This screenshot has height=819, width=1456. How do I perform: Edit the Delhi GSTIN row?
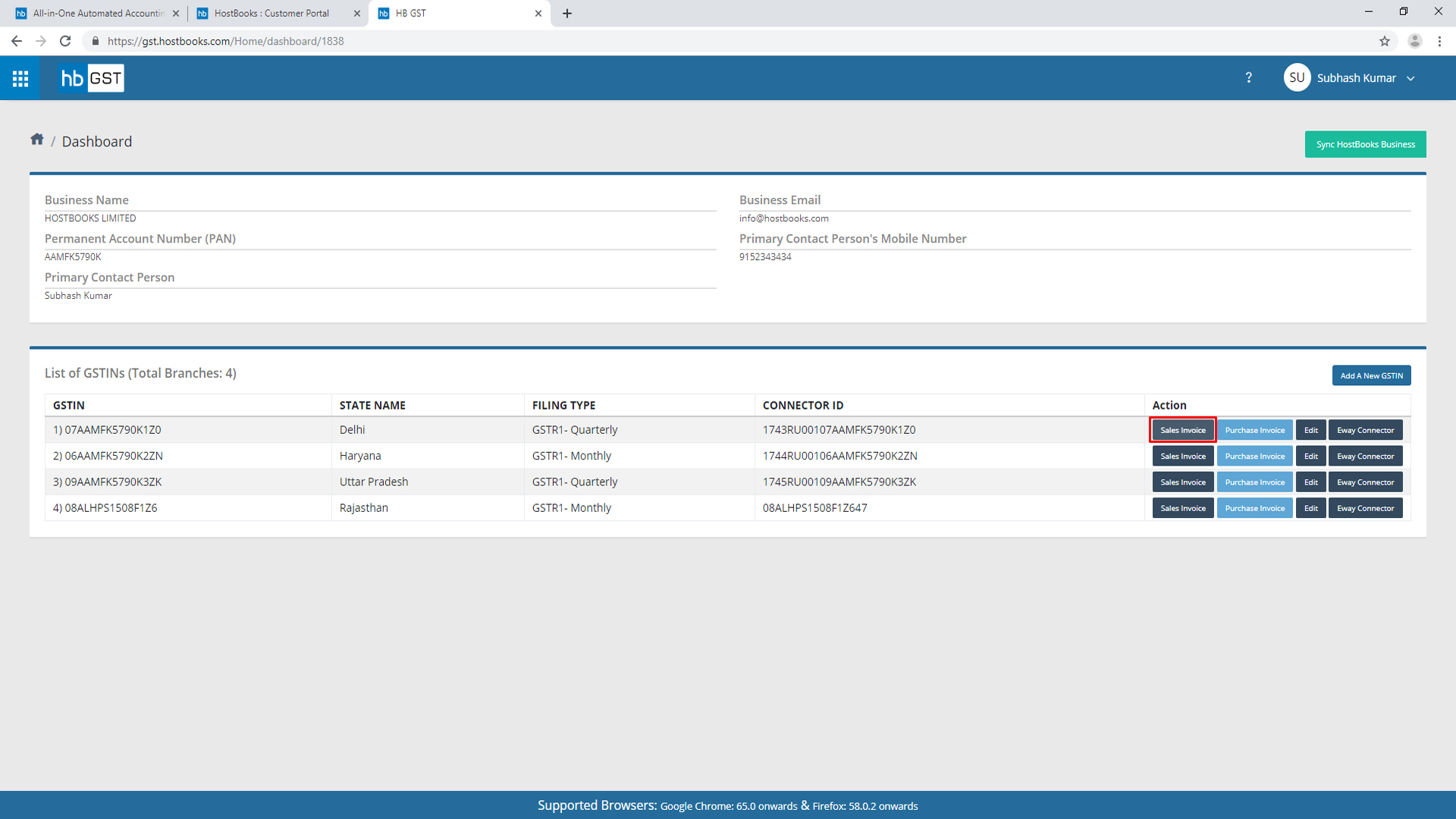tap(1310, 430)
